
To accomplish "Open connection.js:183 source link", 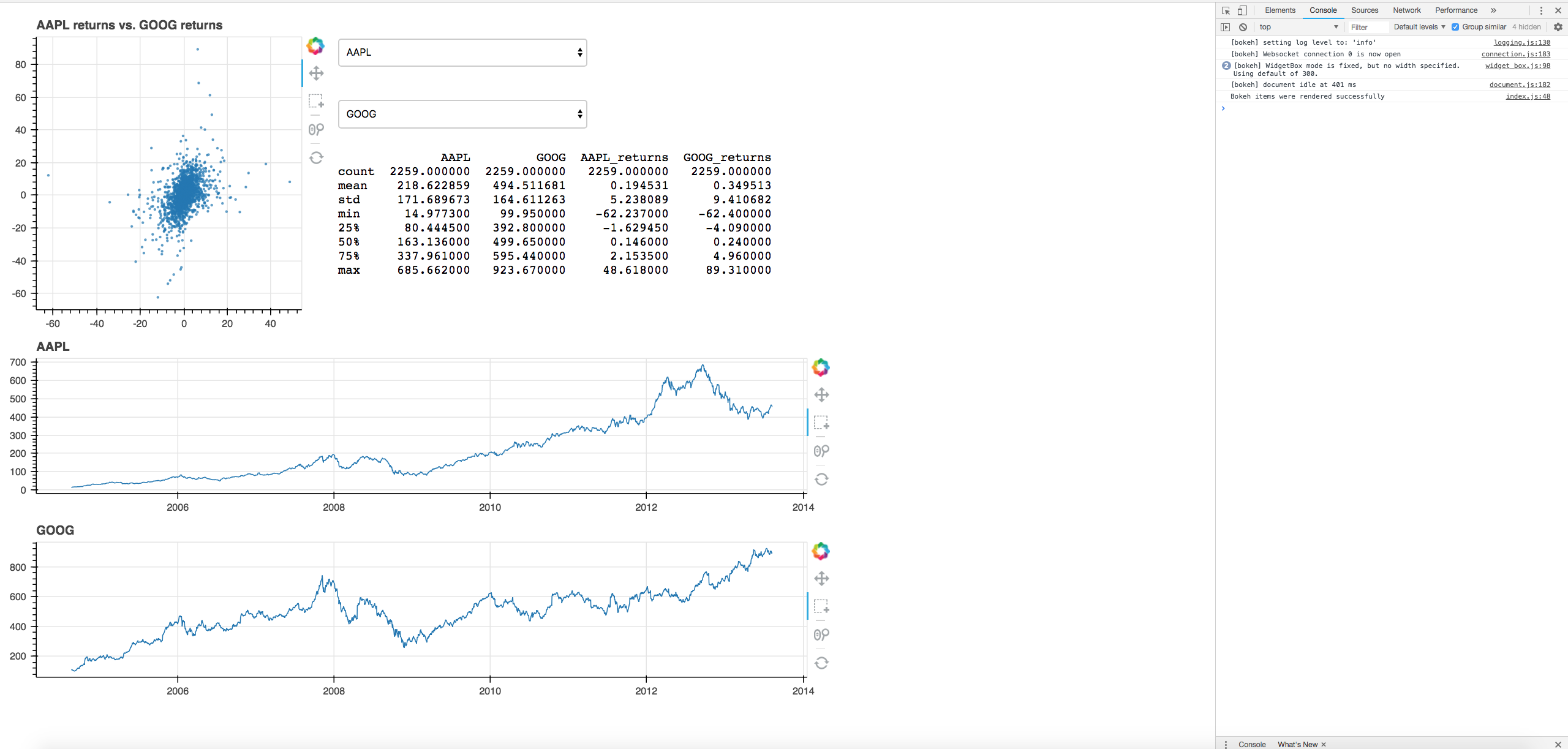I will [1515, 54].
